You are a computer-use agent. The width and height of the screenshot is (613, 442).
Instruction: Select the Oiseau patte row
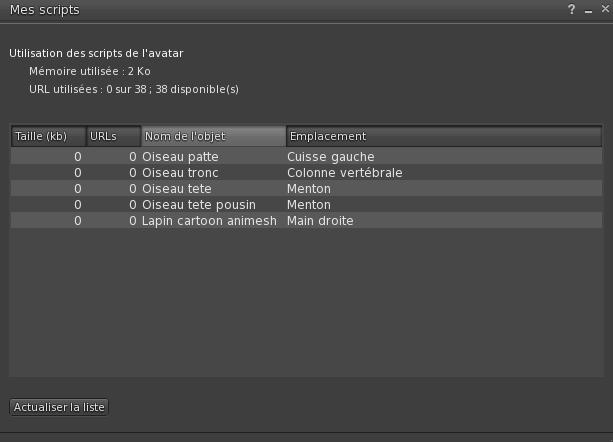point(180,157)
